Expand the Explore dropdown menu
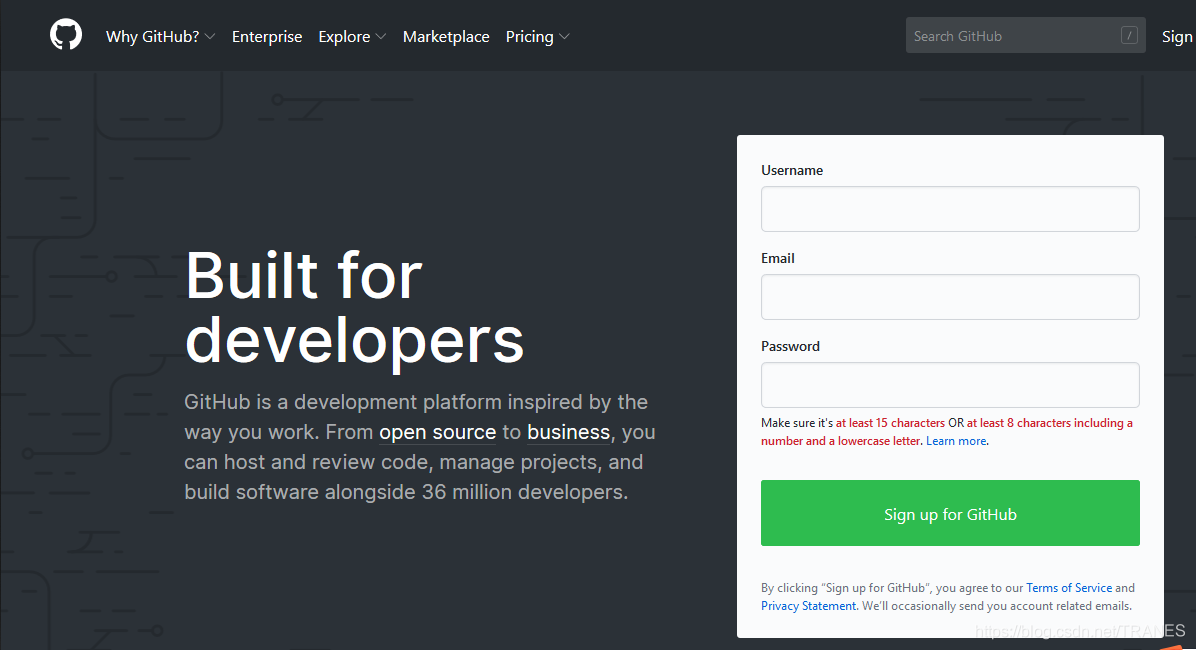This screenshot has width=1196, height=650. click(x=352, y=37)
